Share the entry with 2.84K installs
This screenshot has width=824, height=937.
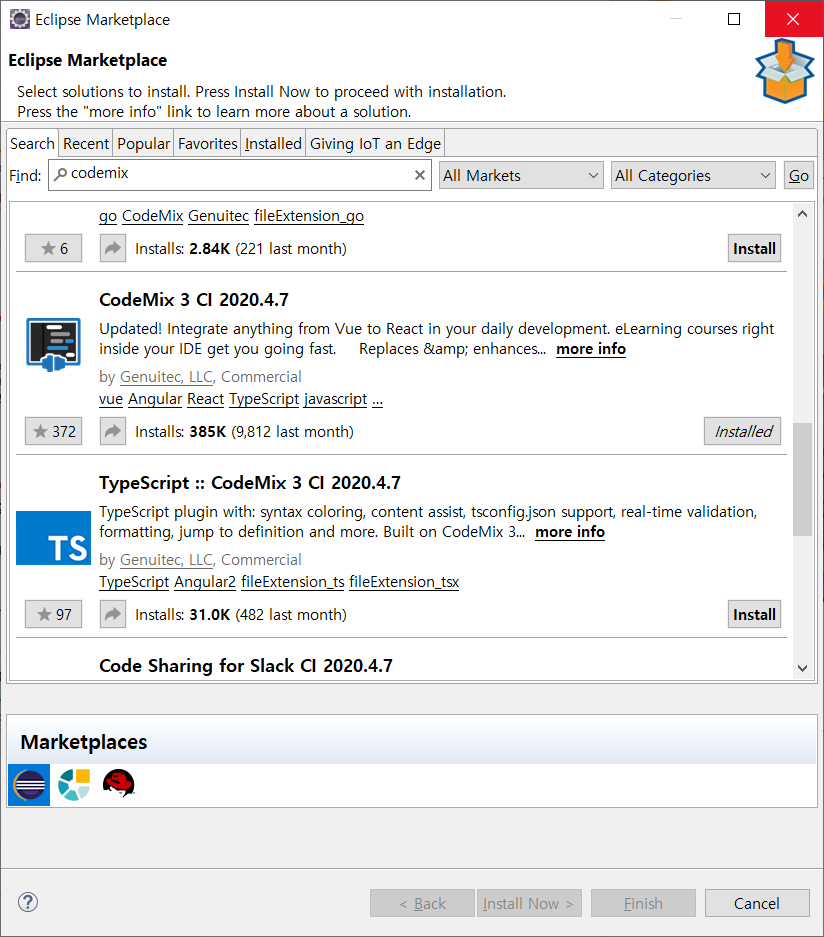(112, 249)
